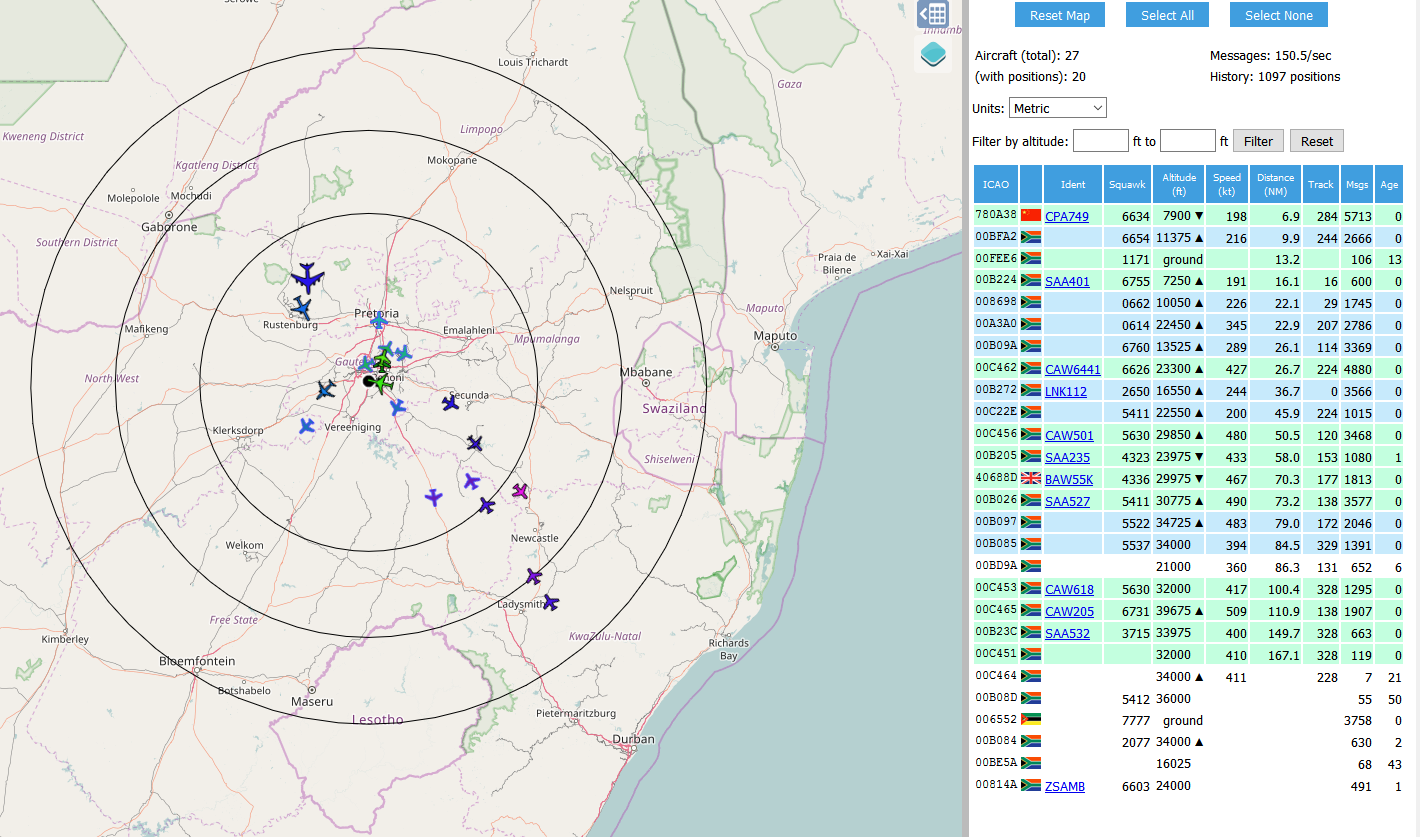Screen dimensions: 1420x837
Task: Focus the minimum altitude filter field
Action: tap(1101, 141)
